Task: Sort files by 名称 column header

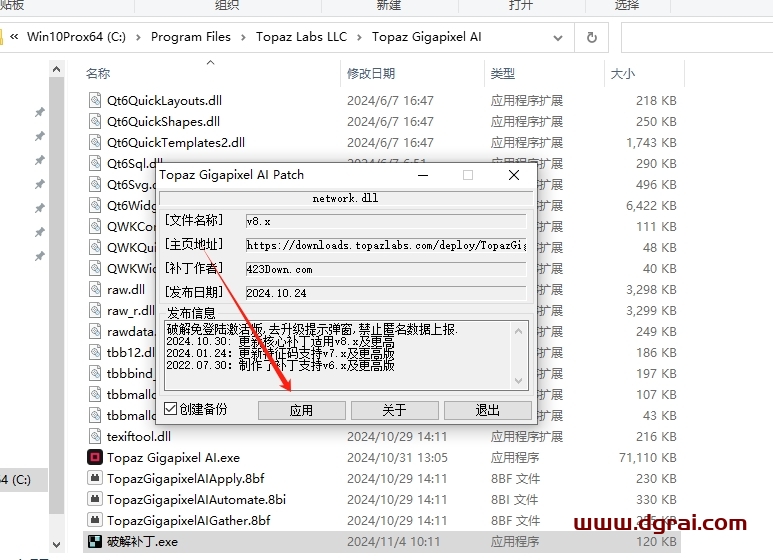Action: pos(98,73)
